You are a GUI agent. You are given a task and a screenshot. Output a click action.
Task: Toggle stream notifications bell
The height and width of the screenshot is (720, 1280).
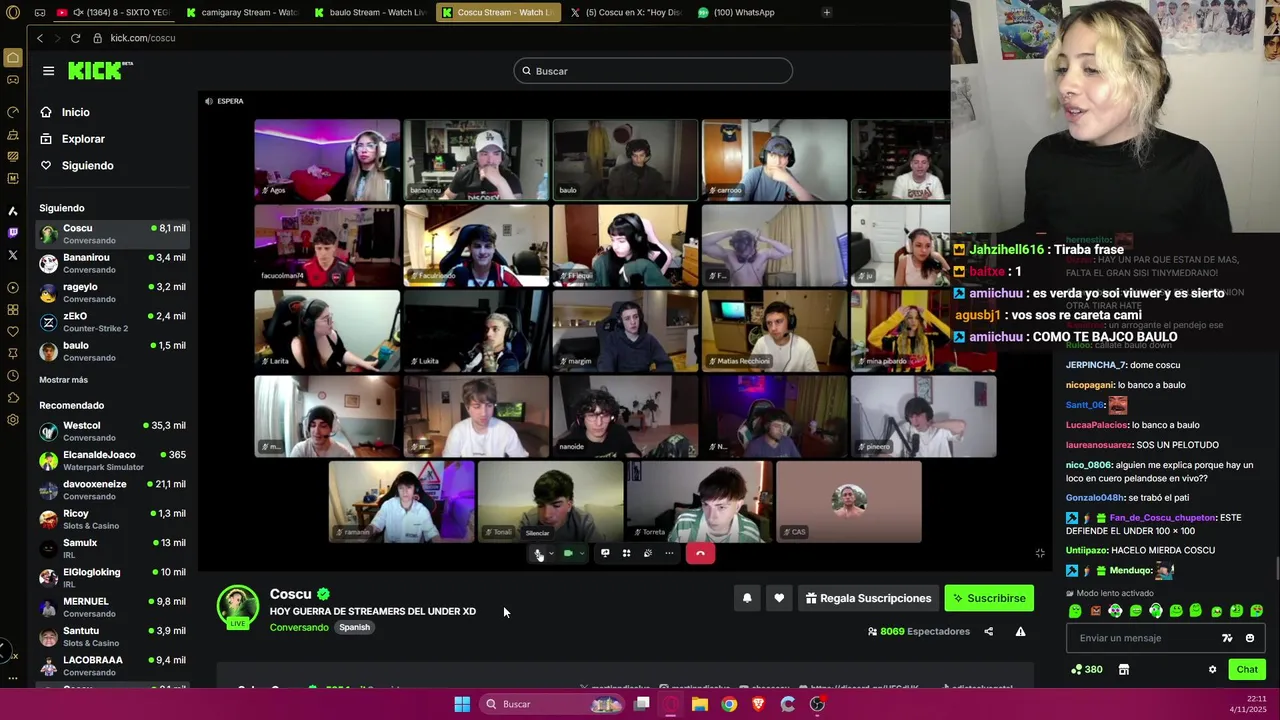pos(747,598)
